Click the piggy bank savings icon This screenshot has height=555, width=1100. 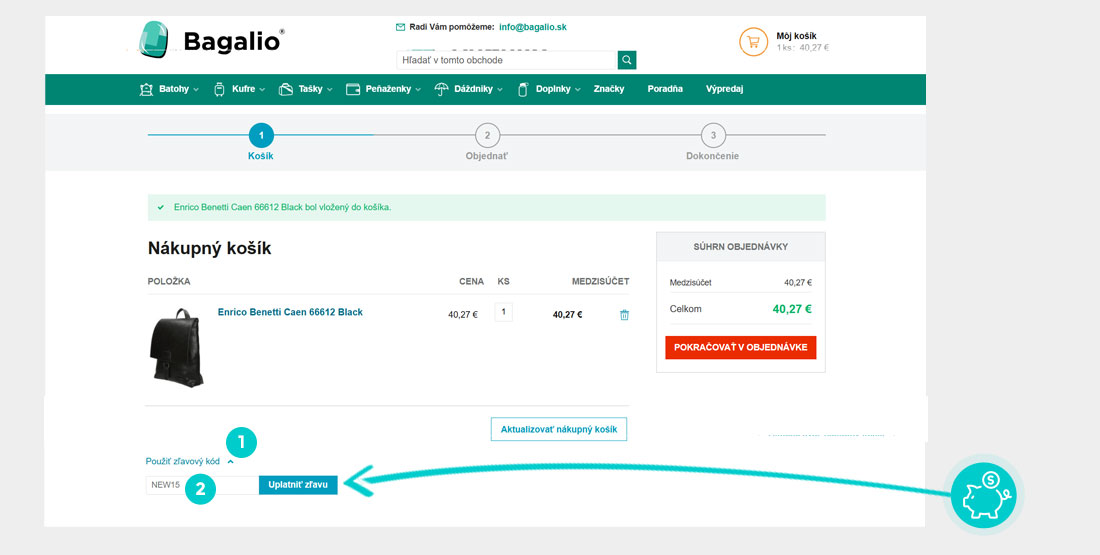[985, 493]
